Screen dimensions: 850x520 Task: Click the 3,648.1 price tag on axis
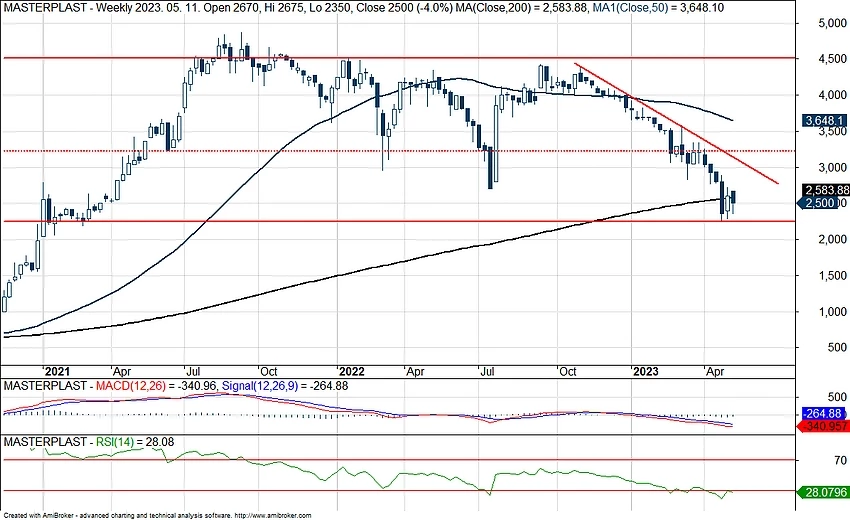pyautogui.click(x=824, y=120)
